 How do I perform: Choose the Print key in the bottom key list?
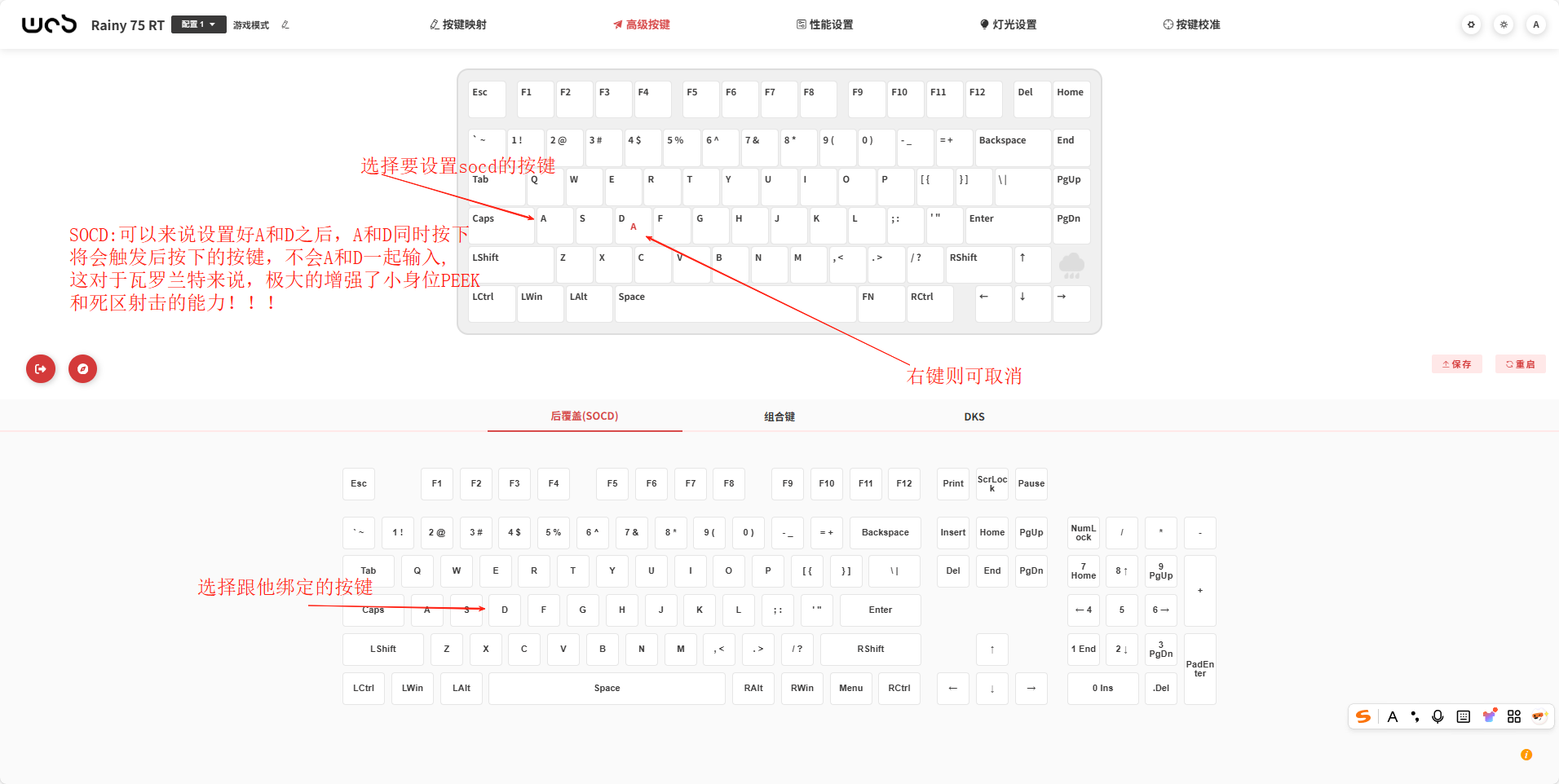point(953,484)
